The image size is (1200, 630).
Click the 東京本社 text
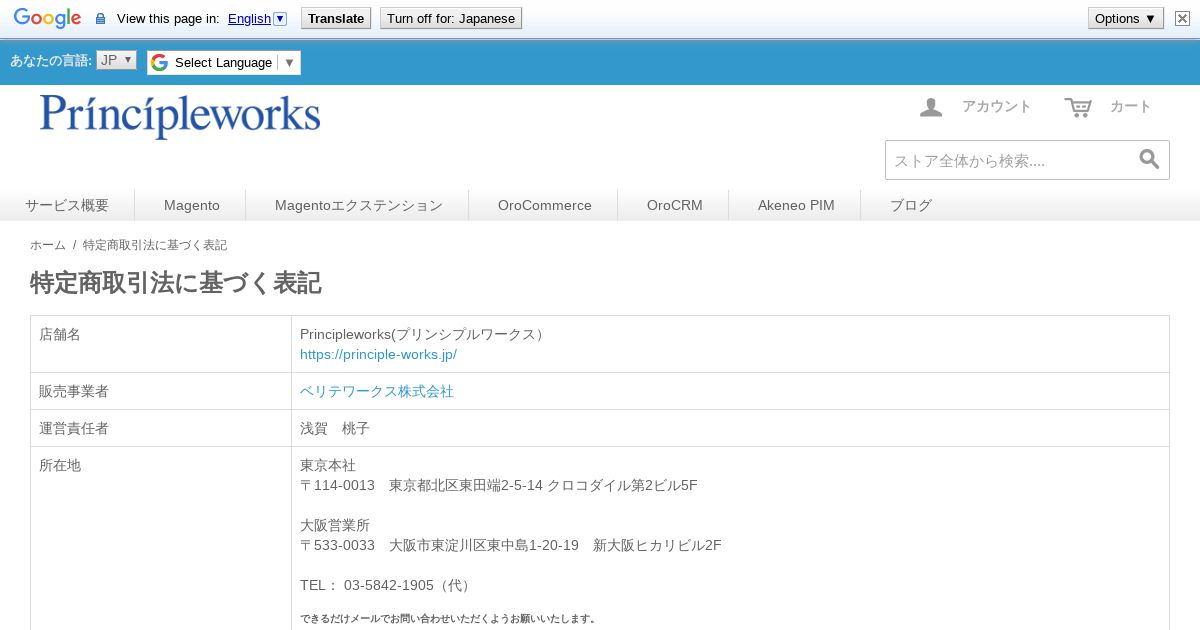328,465
